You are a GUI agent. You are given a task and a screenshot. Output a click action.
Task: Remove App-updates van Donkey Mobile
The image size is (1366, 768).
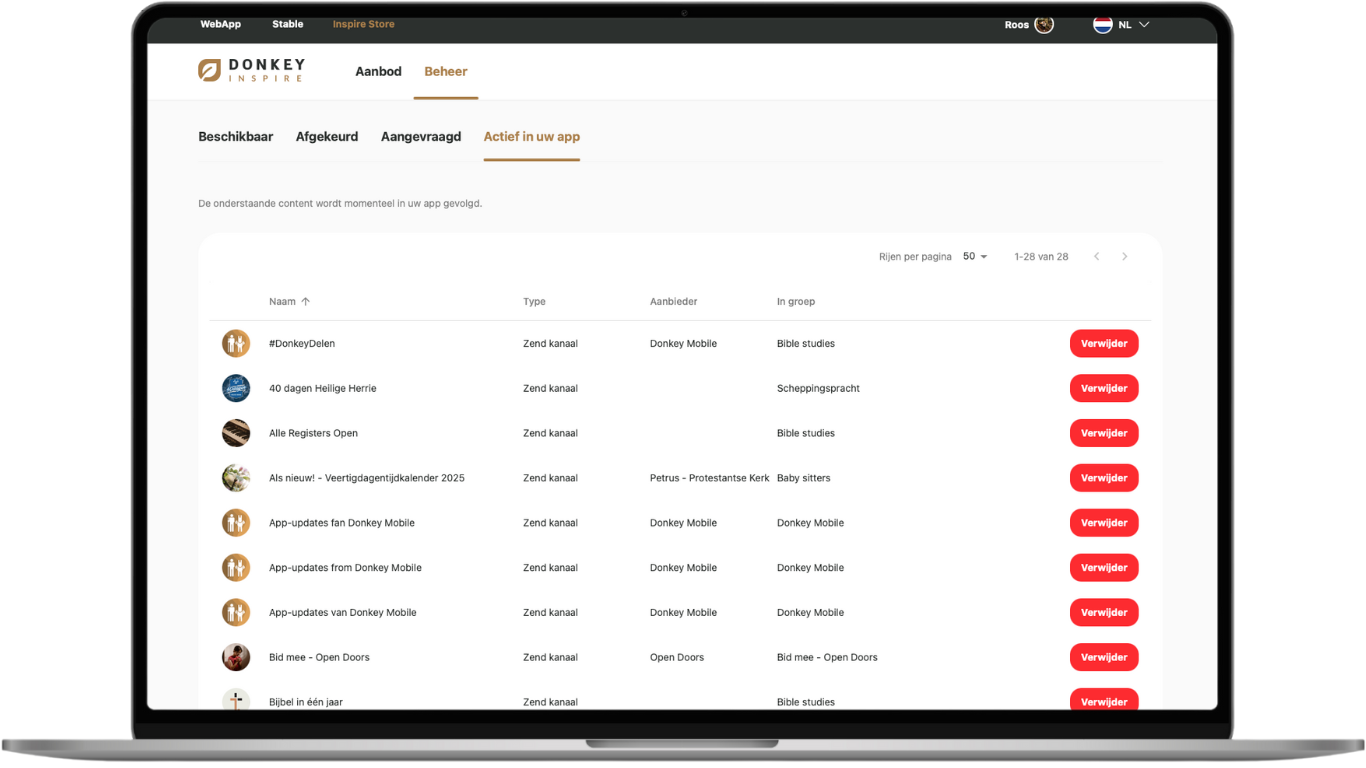tap(1104, 612)
